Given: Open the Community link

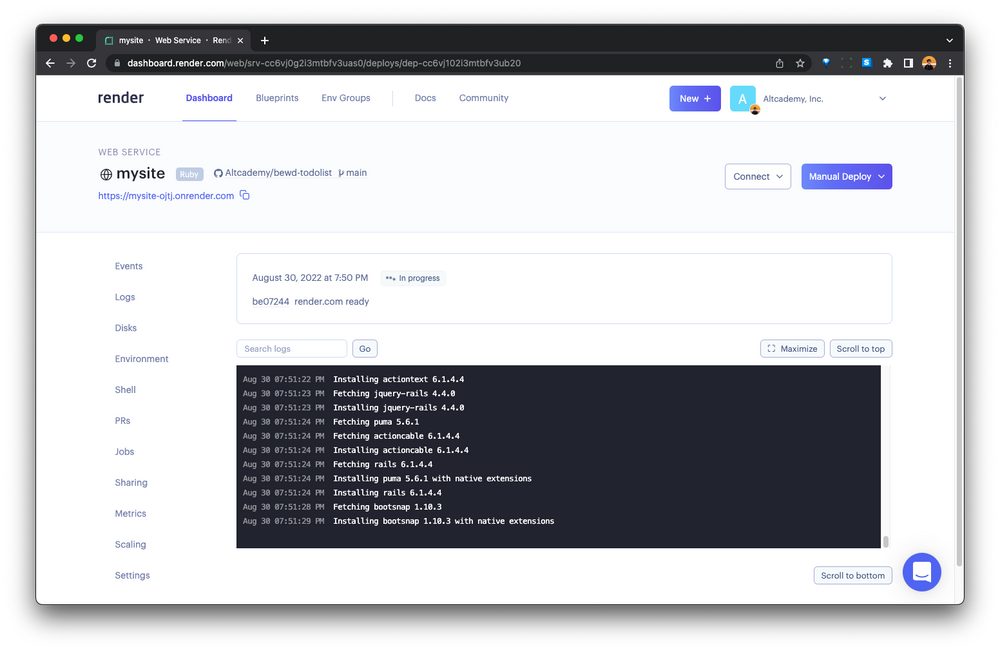Looking at the screenshot, I should [x=483, y=98].
